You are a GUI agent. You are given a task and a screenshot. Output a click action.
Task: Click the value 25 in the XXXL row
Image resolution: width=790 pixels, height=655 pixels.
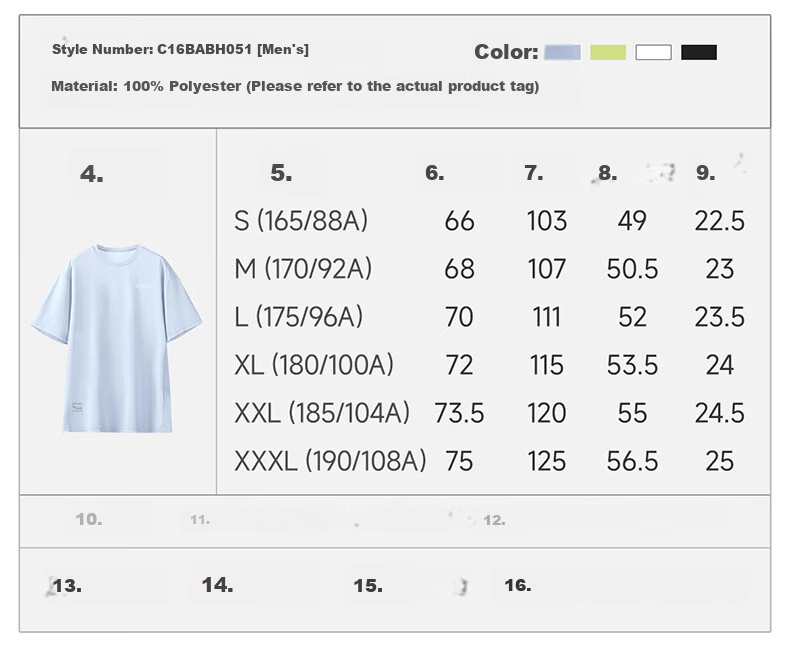719,462
